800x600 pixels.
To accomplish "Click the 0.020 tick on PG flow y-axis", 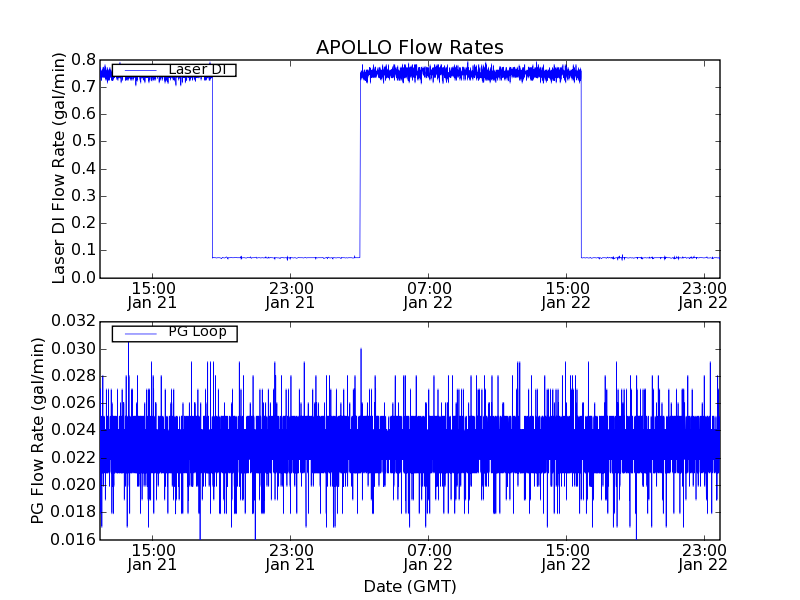I will (x=75, y=485).
